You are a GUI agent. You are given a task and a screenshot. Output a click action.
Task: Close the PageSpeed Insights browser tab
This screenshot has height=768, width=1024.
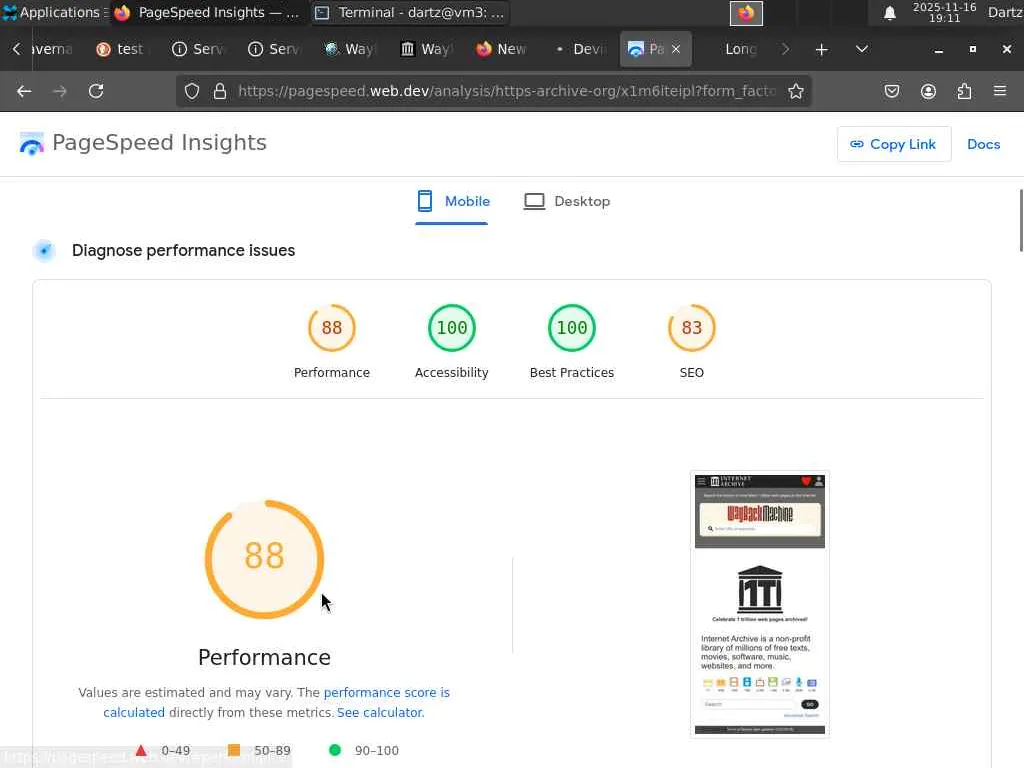click(x=676, y=49)
